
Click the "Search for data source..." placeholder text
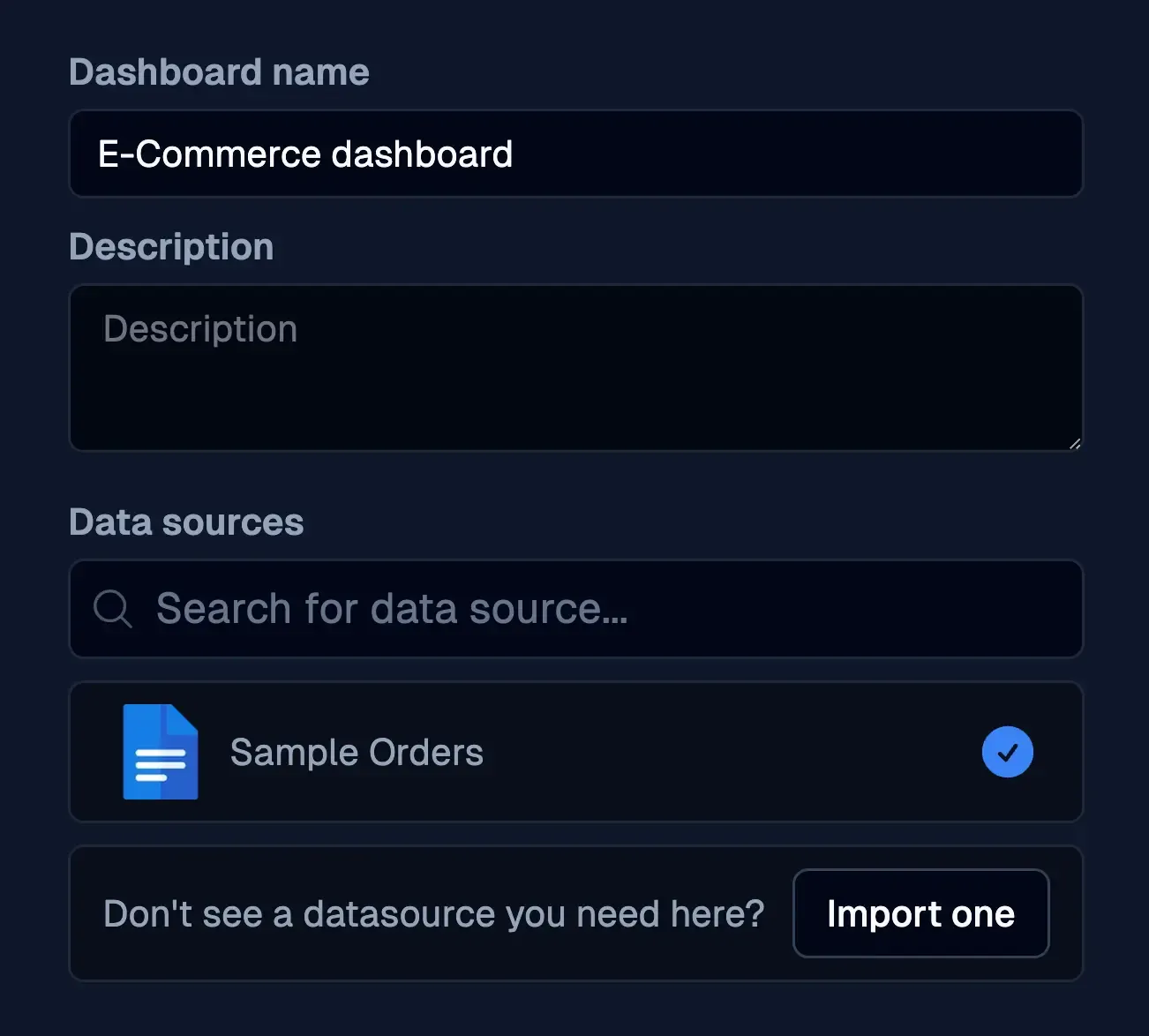pos(392,609)
